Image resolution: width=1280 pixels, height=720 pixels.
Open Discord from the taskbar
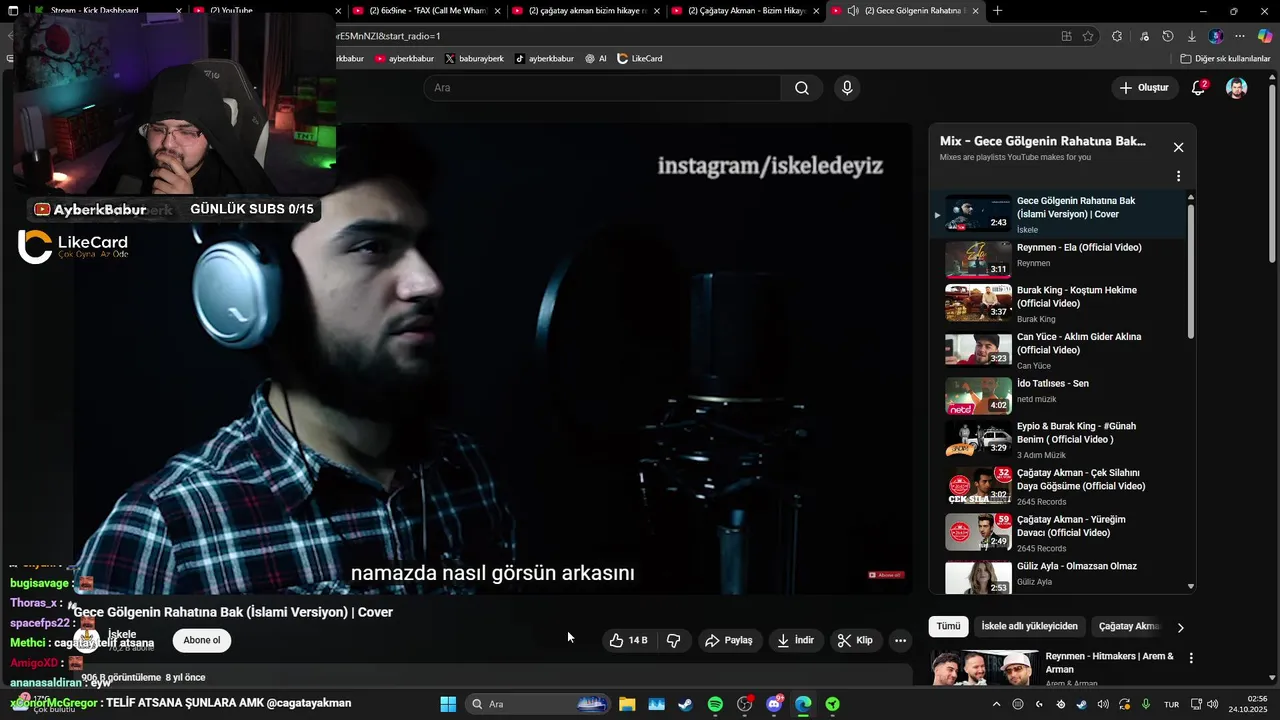(774, 704)
